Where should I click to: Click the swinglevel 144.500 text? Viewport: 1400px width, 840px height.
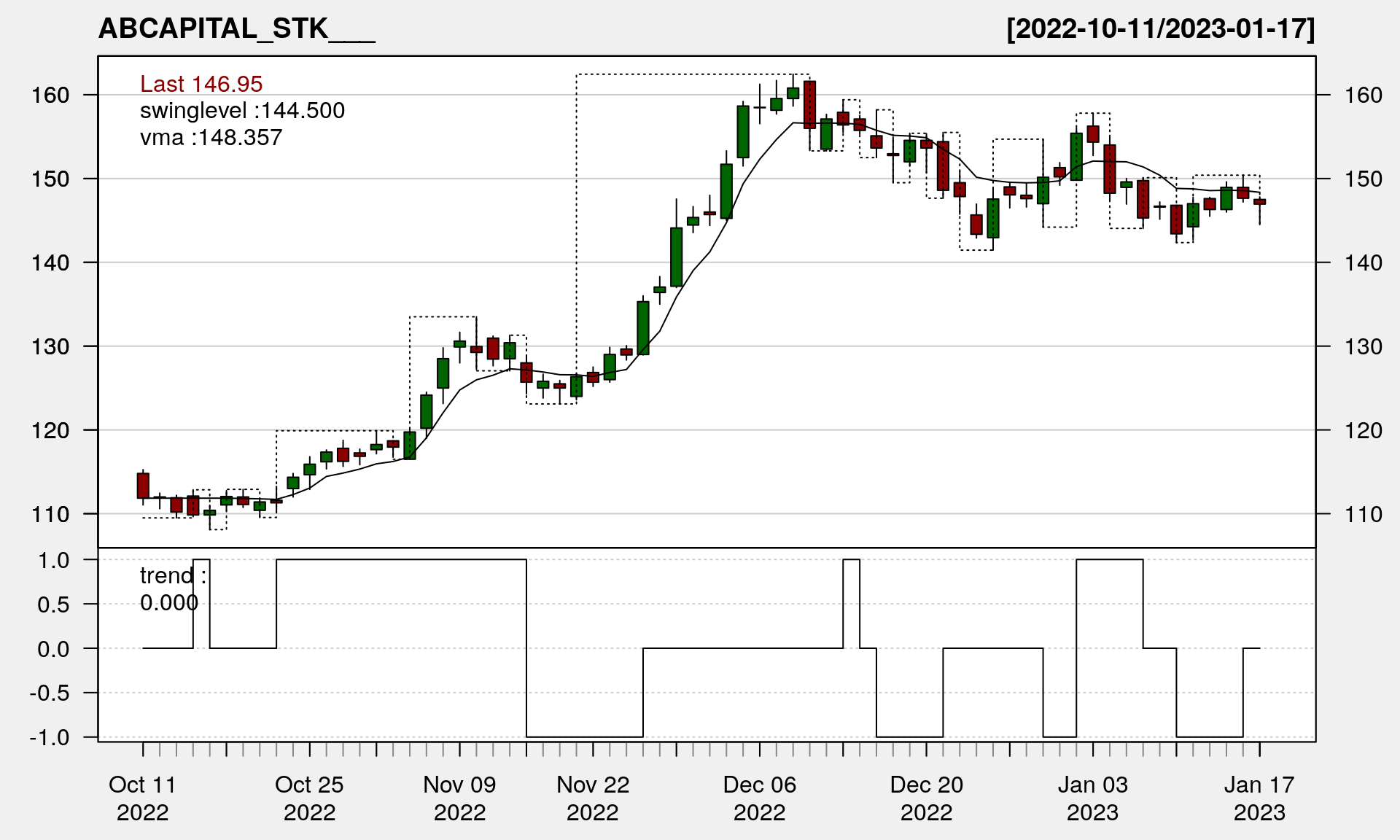(x=242, y=111)
